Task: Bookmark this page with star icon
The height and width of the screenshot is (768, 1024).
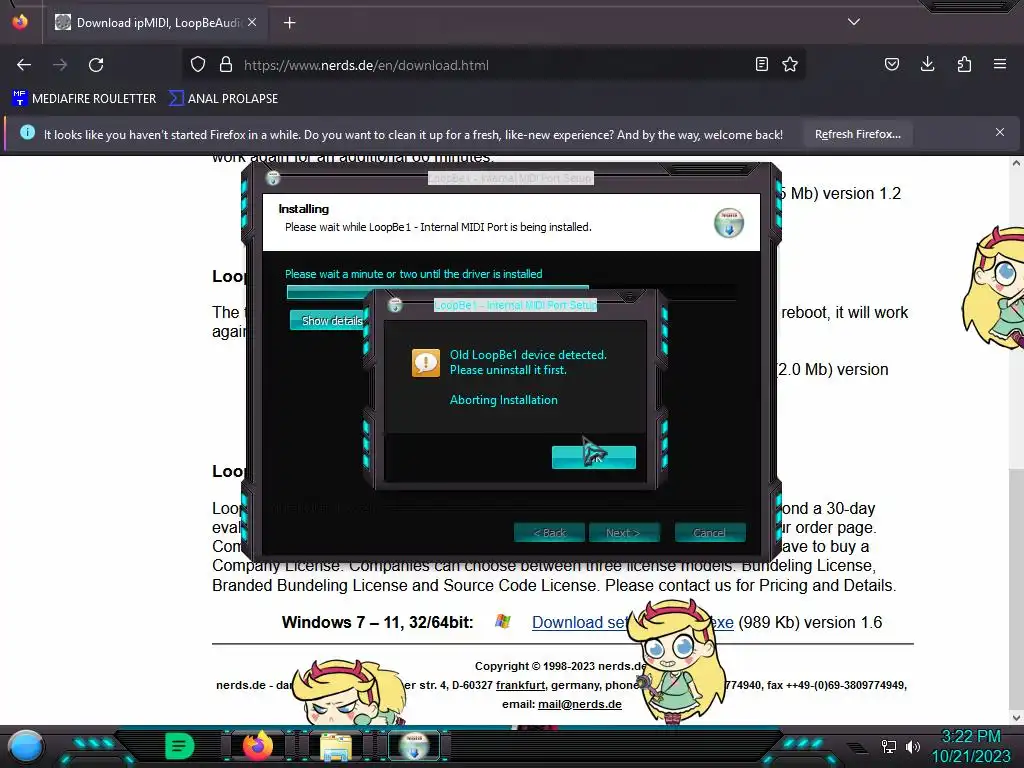Action: [790, 65]
